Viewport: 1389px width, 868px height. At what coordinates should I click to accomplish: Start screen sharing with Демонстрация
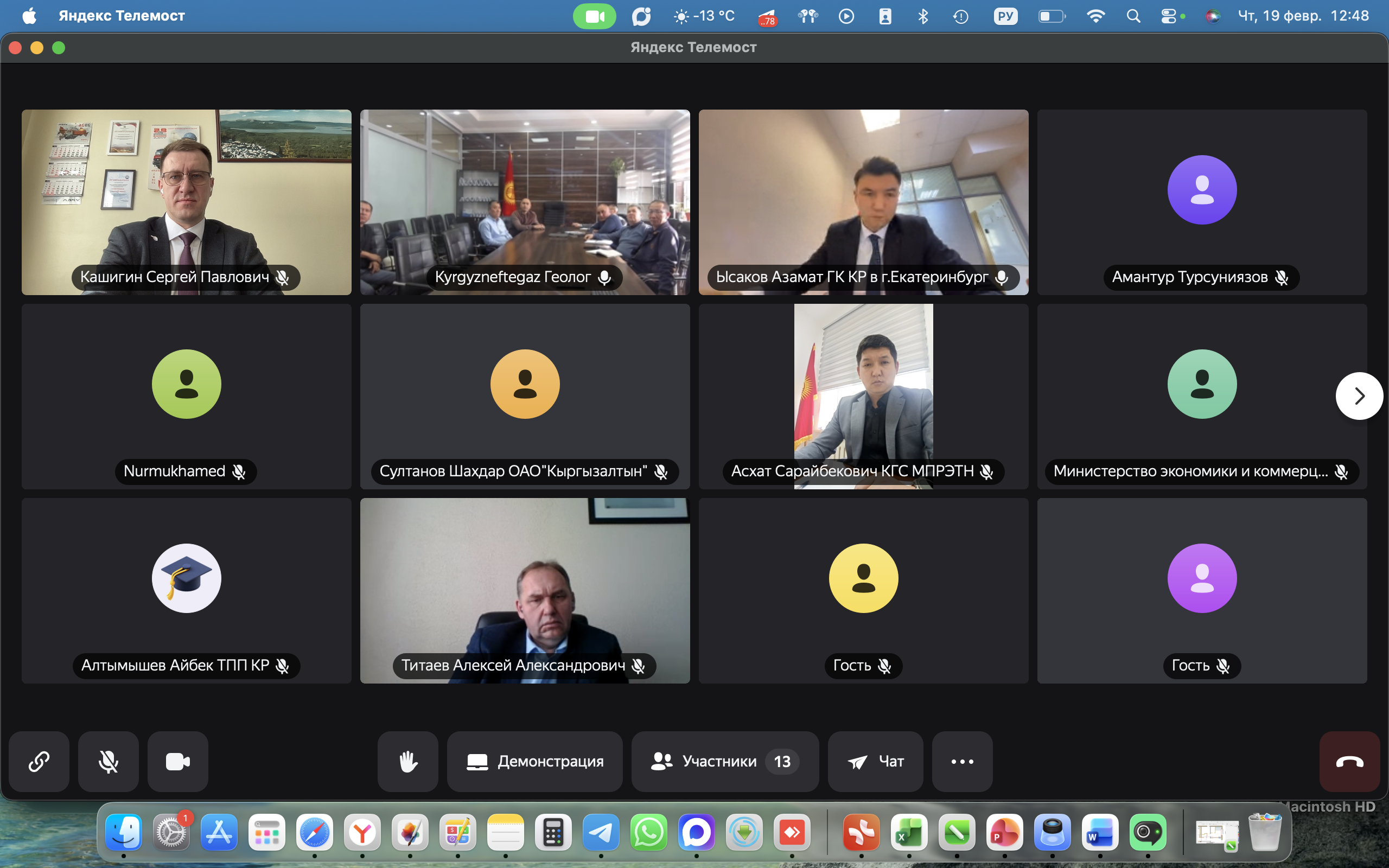534,761
